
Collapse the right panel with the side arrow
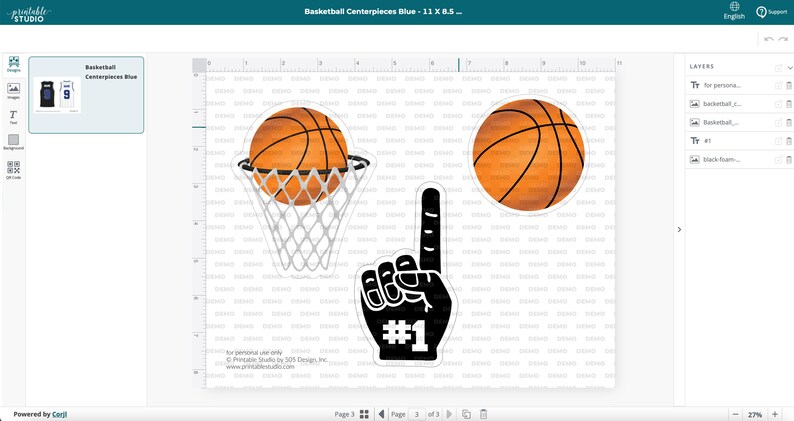pos(679,229)
